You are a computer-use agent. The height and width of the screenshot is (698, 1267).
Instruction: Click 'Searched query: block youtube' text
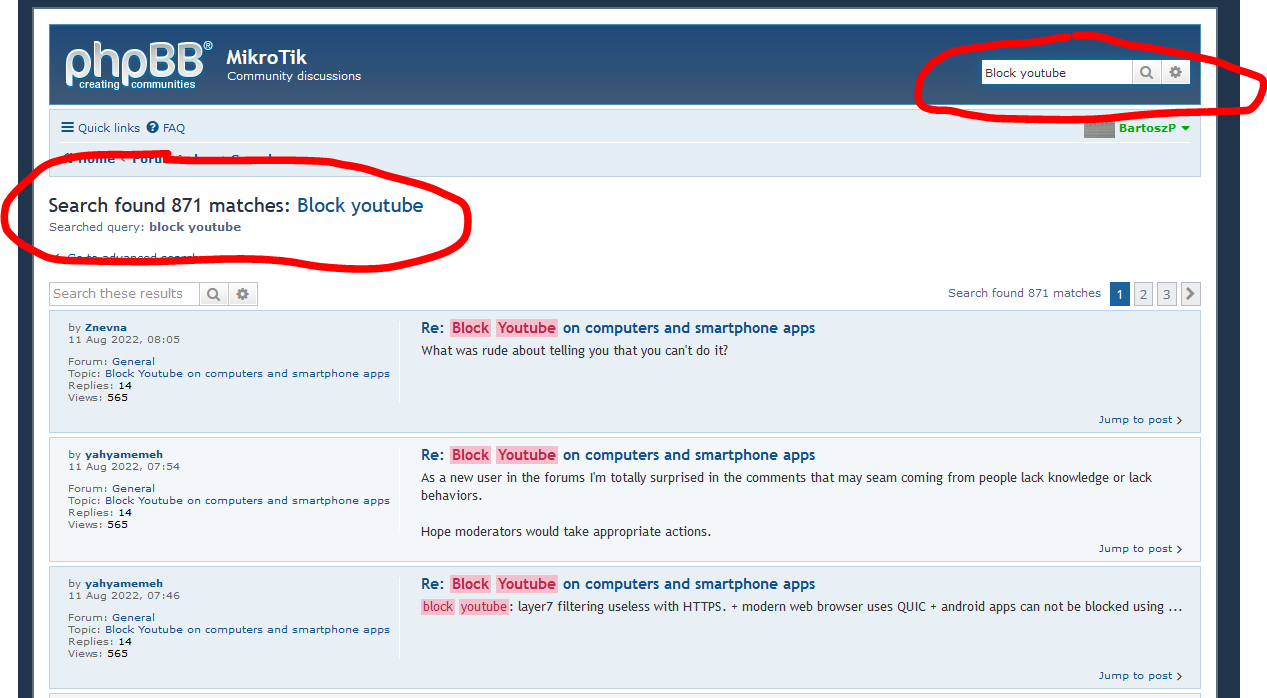point(145,227)
